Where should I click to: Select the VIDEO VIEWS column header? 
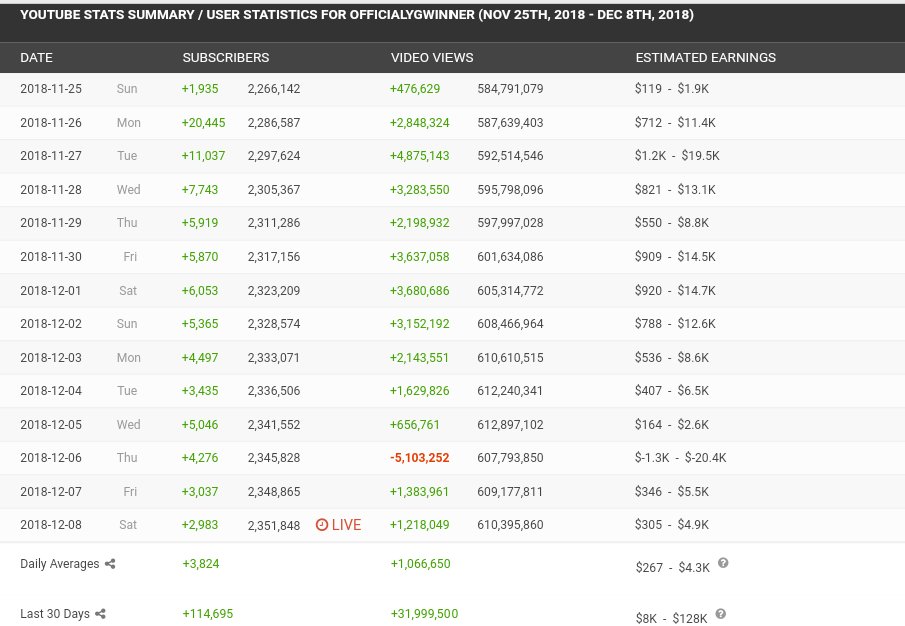point(432,58)
